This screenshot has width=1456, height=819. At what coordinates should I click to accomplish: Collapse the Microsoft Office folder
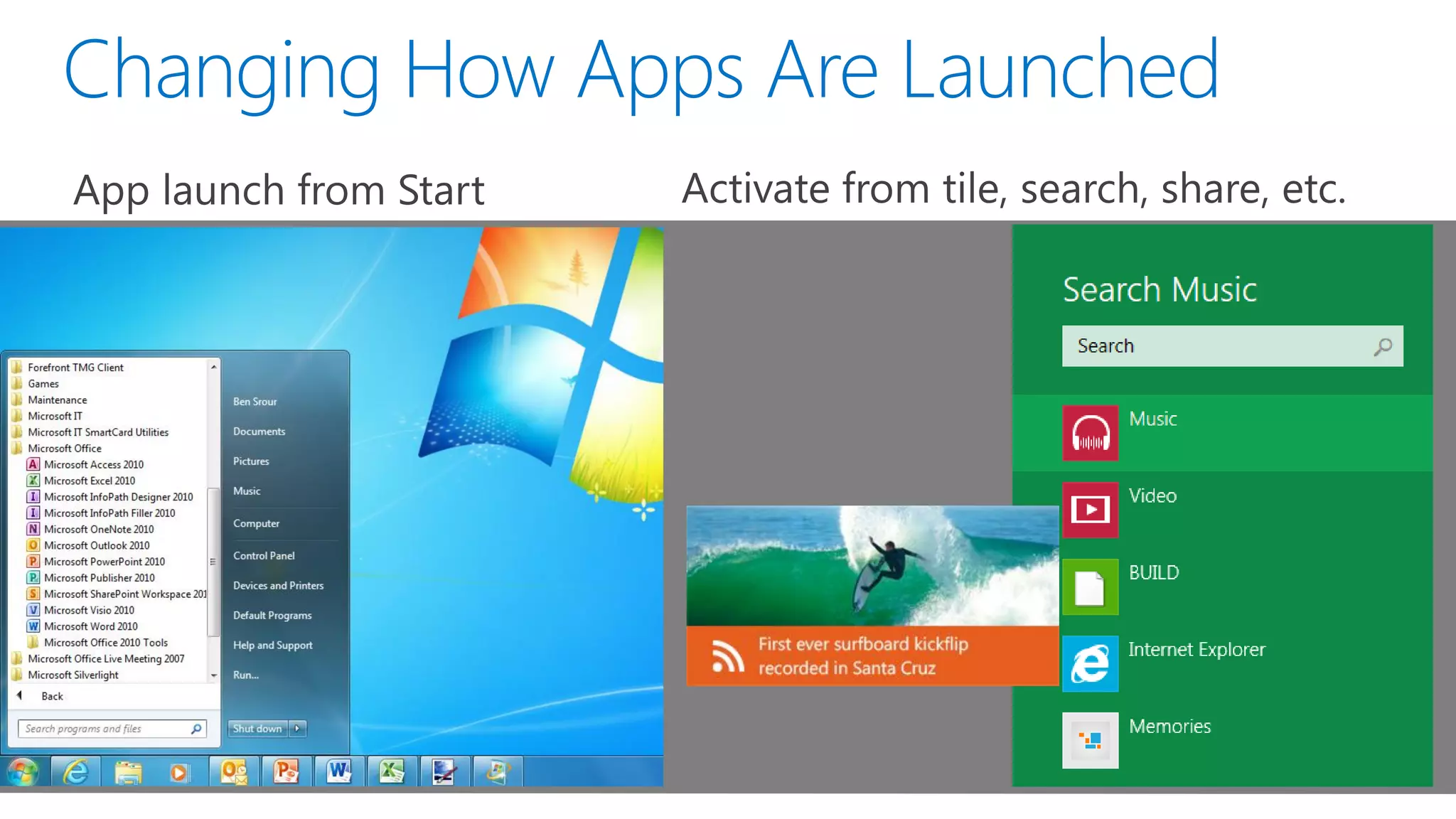(x=64, y=449)
